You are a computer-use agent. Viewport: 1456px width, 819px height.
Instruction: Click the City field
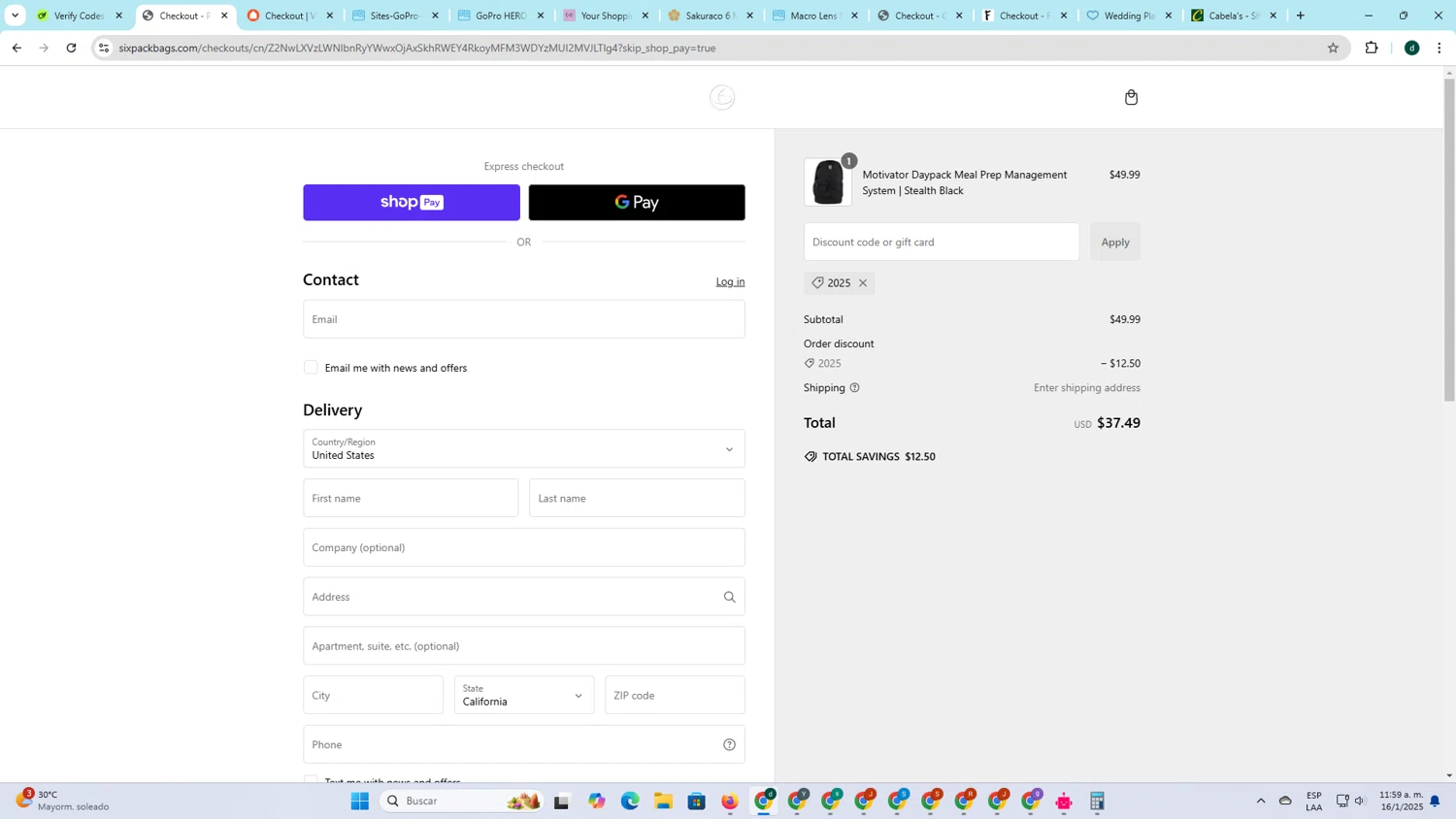(373, 695)
